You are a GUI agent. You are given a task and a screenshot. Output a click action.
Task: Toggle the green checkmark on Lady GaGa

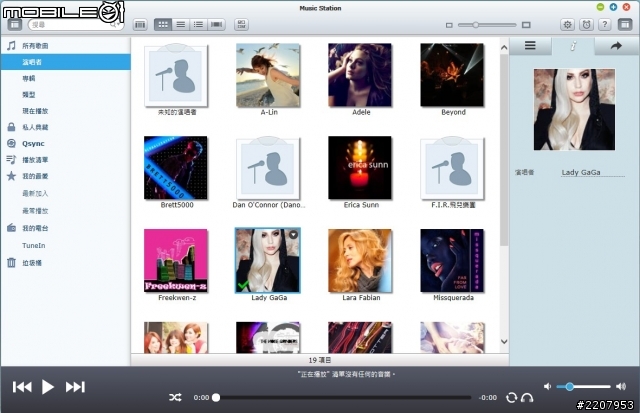click(243, 285)
